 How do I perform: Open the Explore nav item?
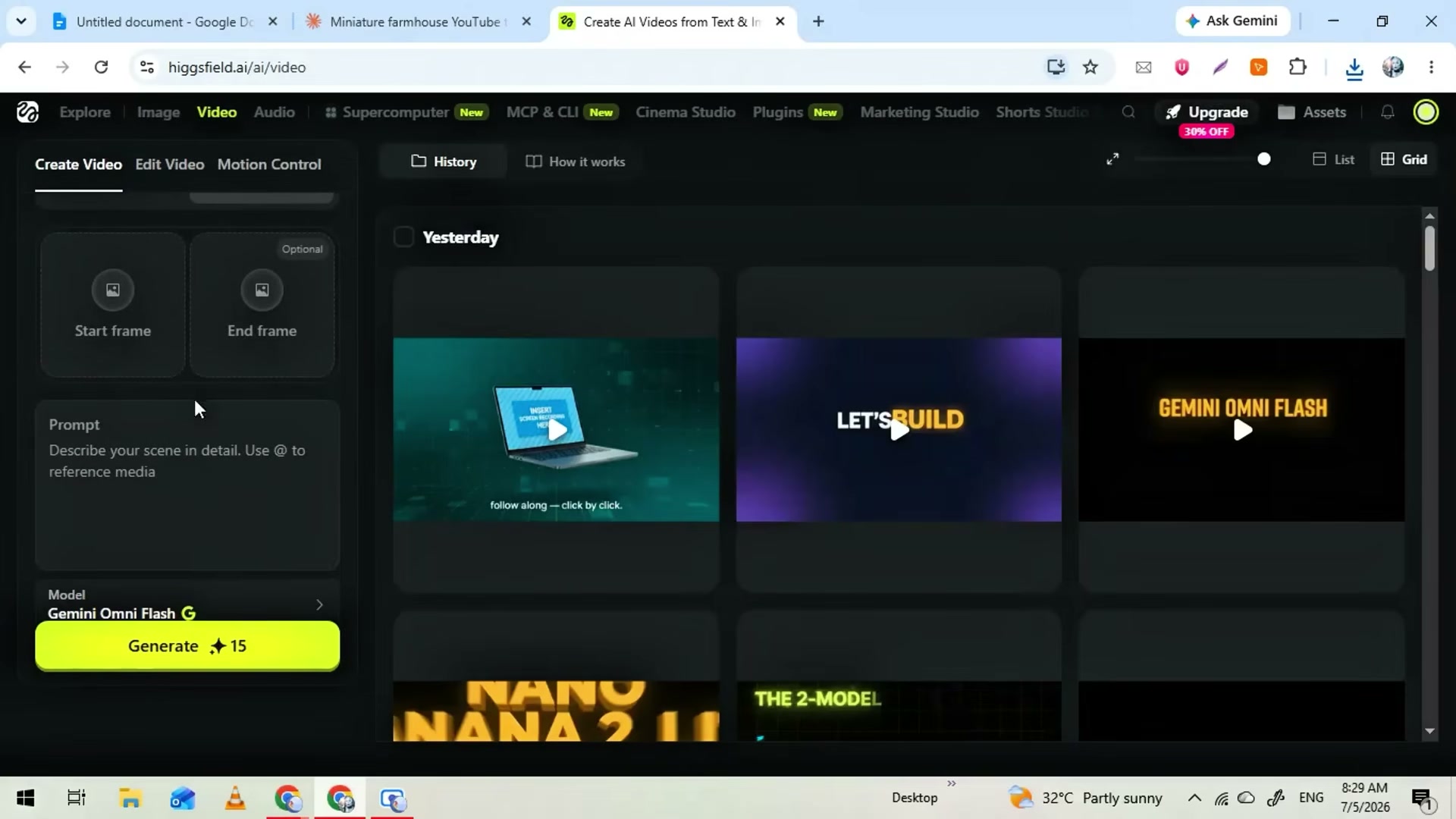click(85, 112)
